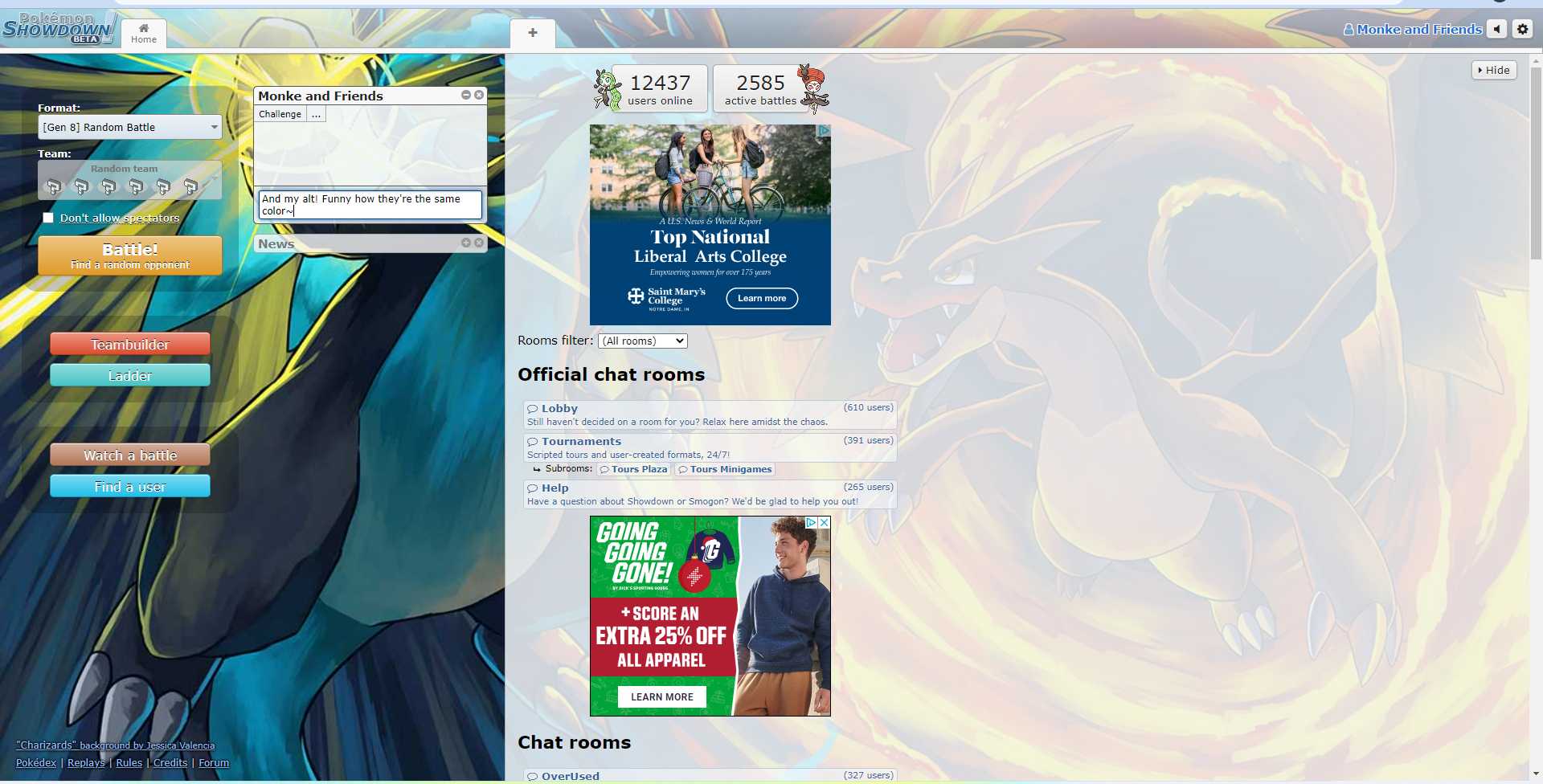Screen dimensions: 1543x784
Task: Click Watch a battle
Action: tap(130, 455)
